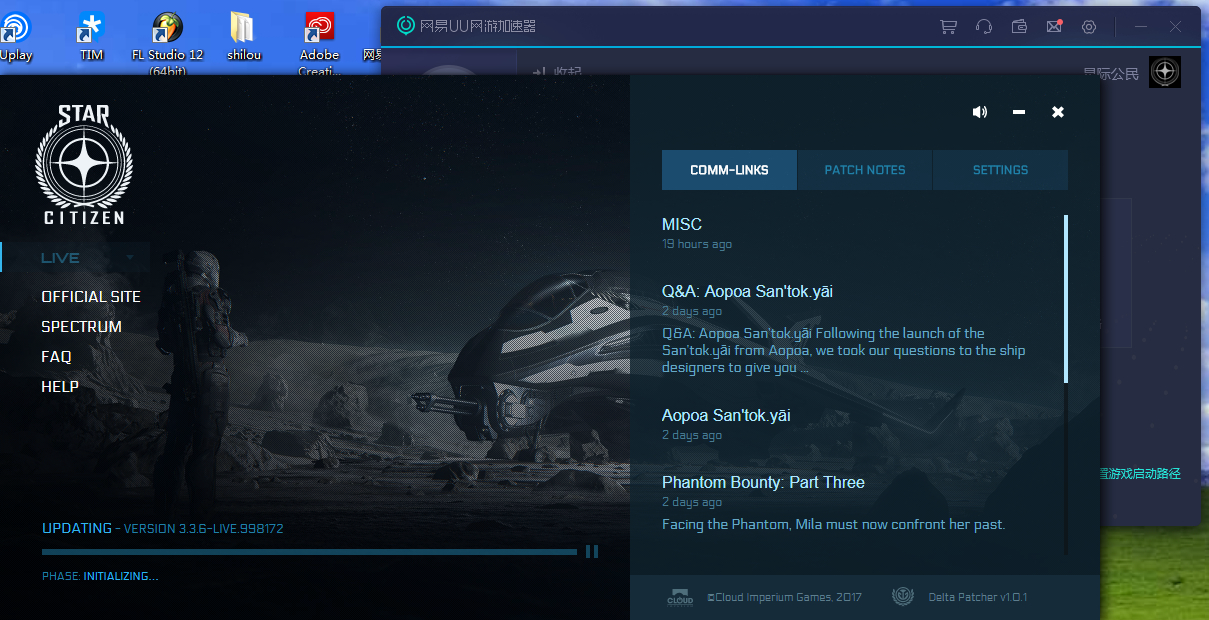Viewport: 1209px width, 620px height.
Task: Open the LIVE channel dropdown
Action: (76, 258)
